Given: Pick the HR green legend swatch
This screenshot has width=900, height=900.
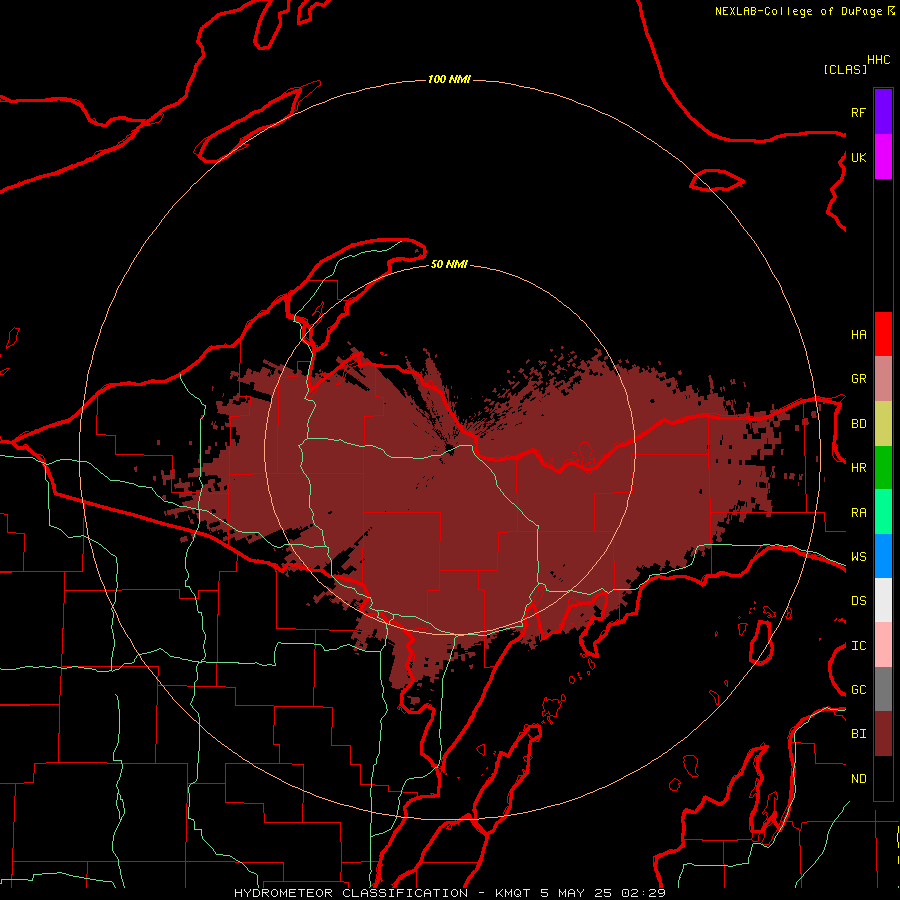Looking at the screenshot, I should (x=883, y=467).
